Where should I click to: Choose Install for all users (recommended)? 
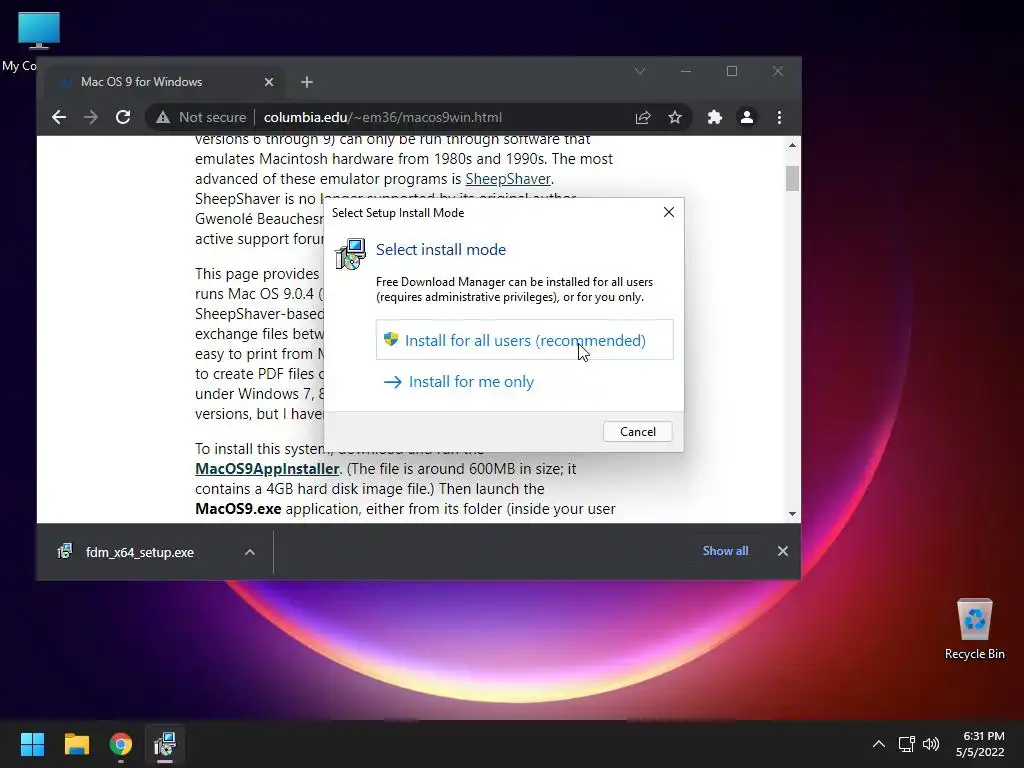pyautogui.click(x=524, y=340)
